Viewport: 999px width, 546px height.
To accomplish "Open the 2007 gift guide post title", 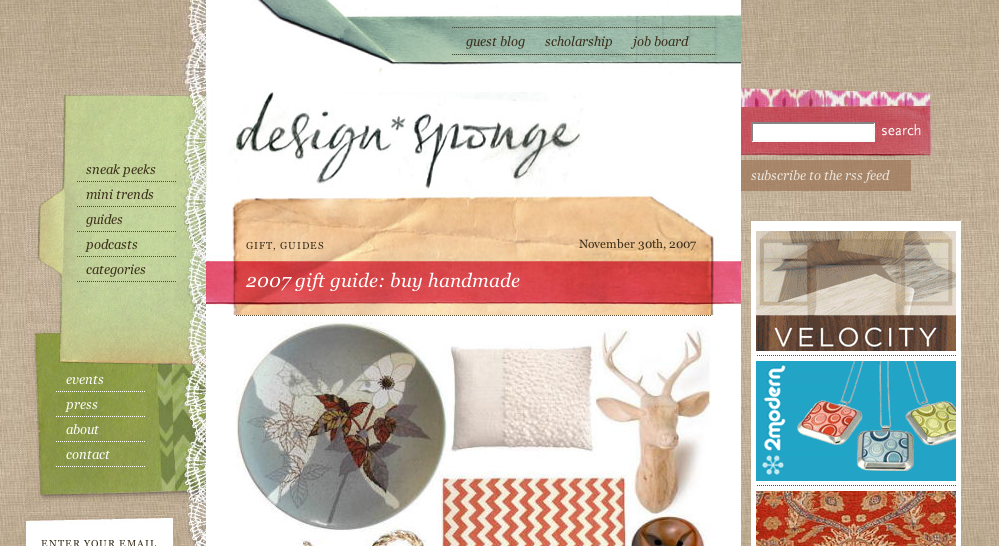I will coord(383,281).
